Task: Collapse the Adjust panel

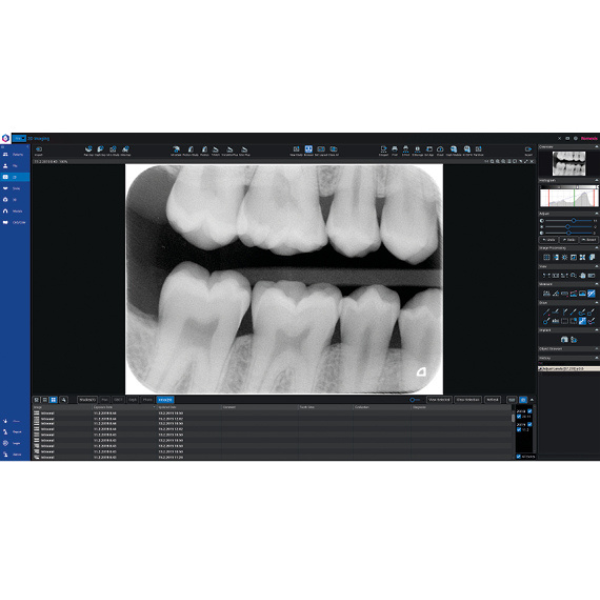Action: pyautogui.click(x=596, y=214)
